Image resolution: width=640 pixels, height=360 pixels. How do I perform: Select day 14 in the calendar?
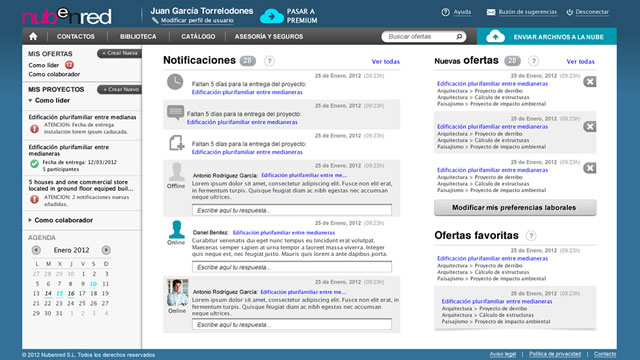[48, 293]
